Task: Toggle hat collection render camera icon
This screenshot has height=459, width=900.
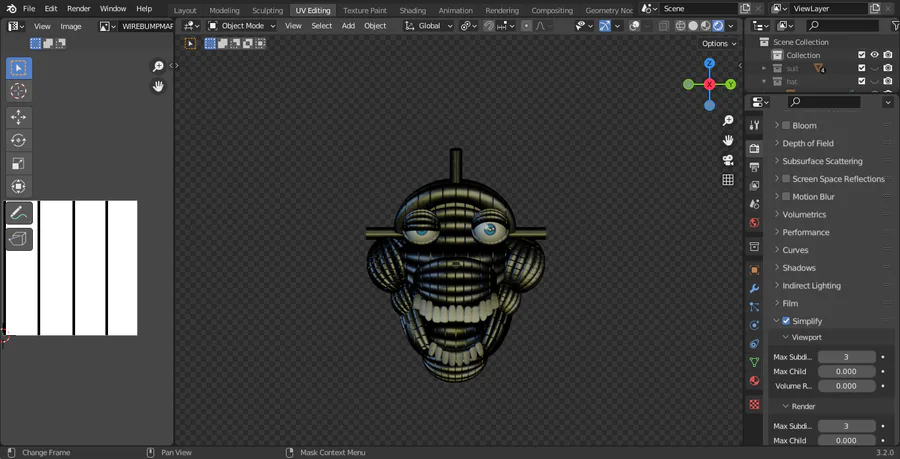Action: pos(888,81)
